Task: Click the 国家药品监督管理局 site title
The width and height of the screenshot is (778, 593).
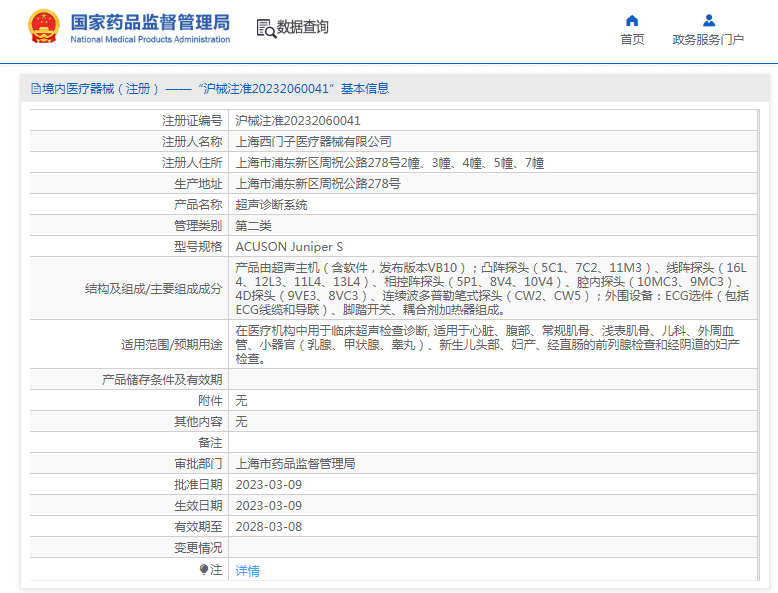Action: tap(150, 22)
